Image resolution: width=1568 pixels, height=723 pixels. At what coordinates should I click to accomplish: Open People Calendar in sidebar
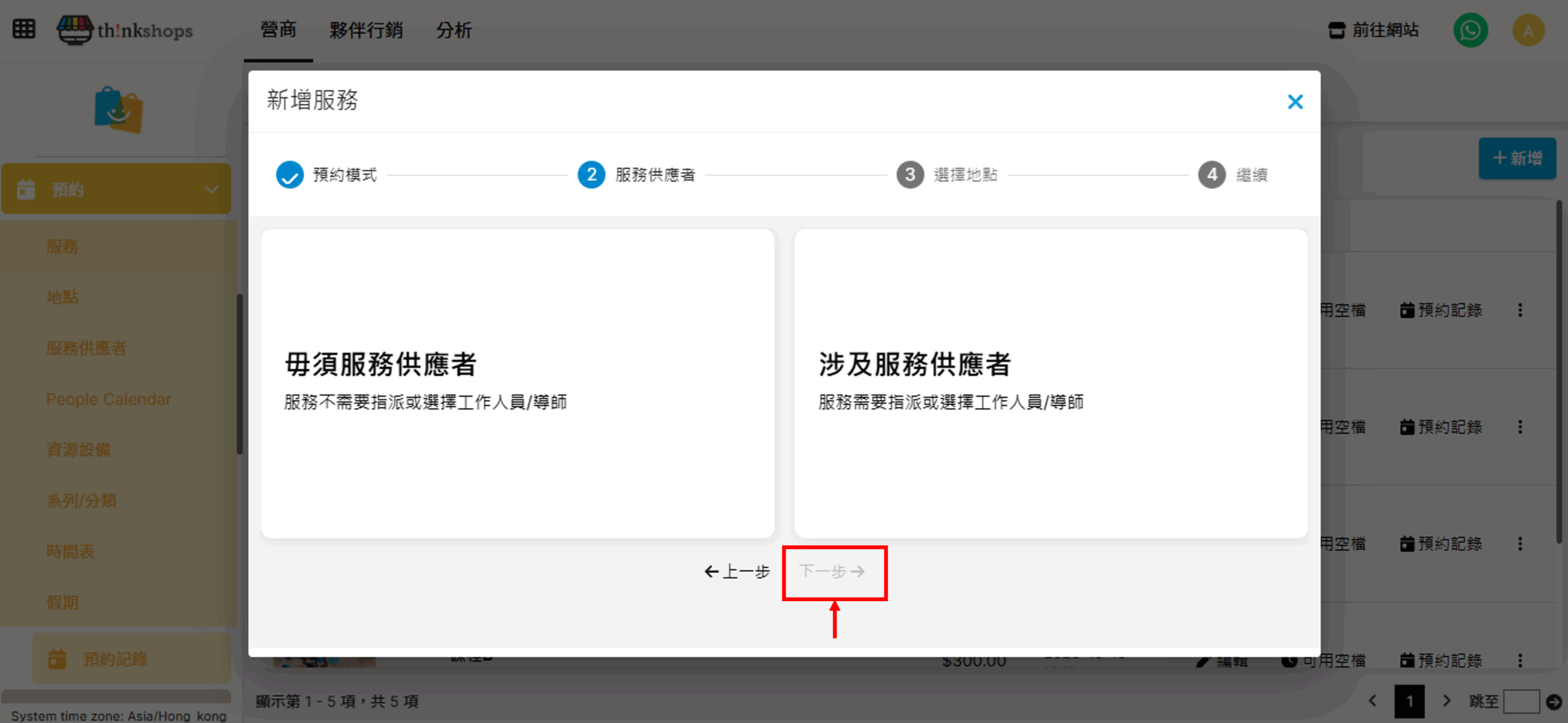tap(108, 399)
